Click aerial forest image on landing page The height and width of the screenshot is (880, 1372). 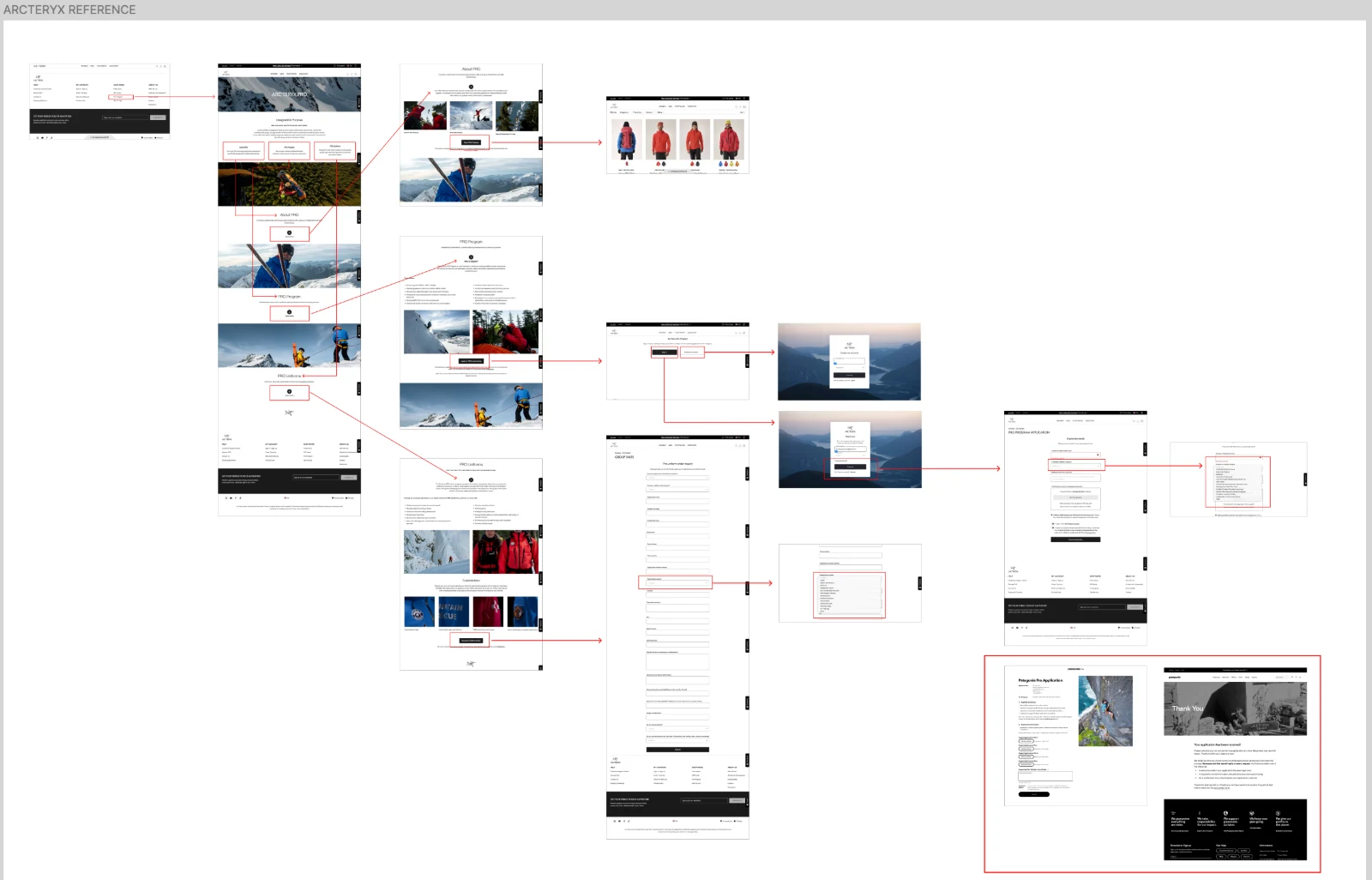coord(289,183)
